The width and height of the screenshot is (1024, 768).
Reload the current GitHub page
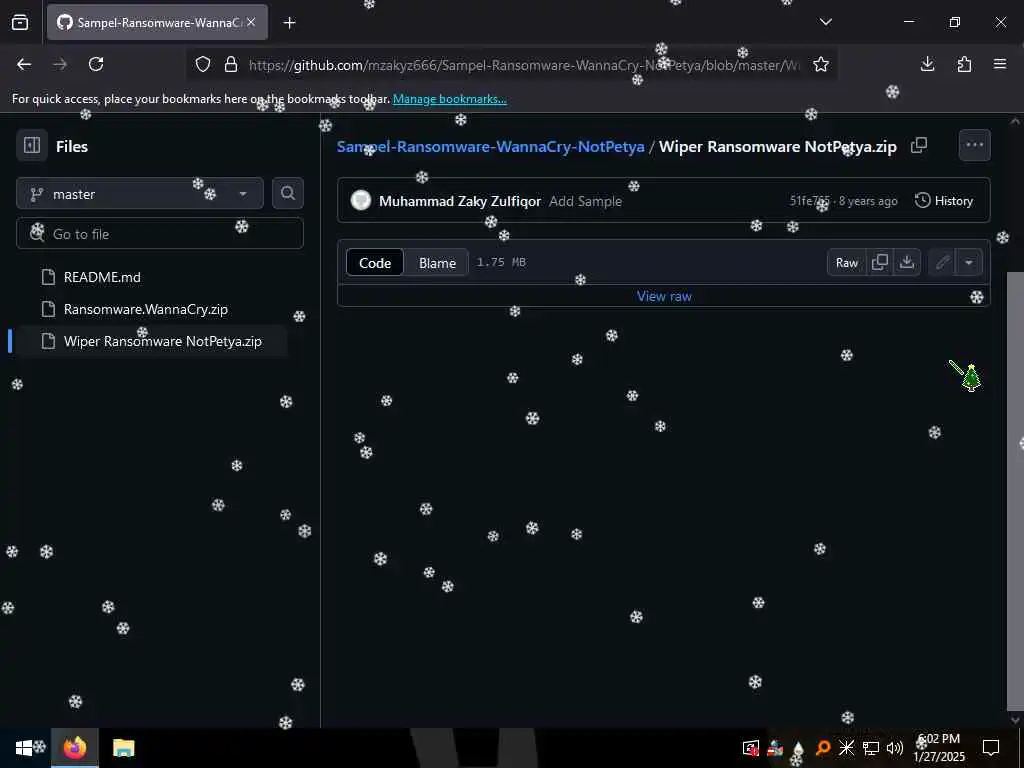click(96, 64)
